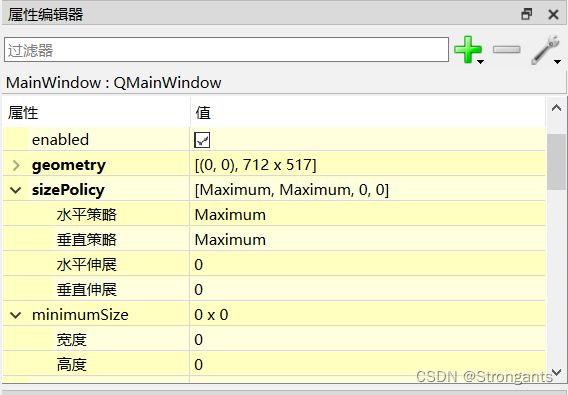Click the minimumSize value 0 x 0
The height and width of the screenshot is (395, 568).
pos(211,315)
